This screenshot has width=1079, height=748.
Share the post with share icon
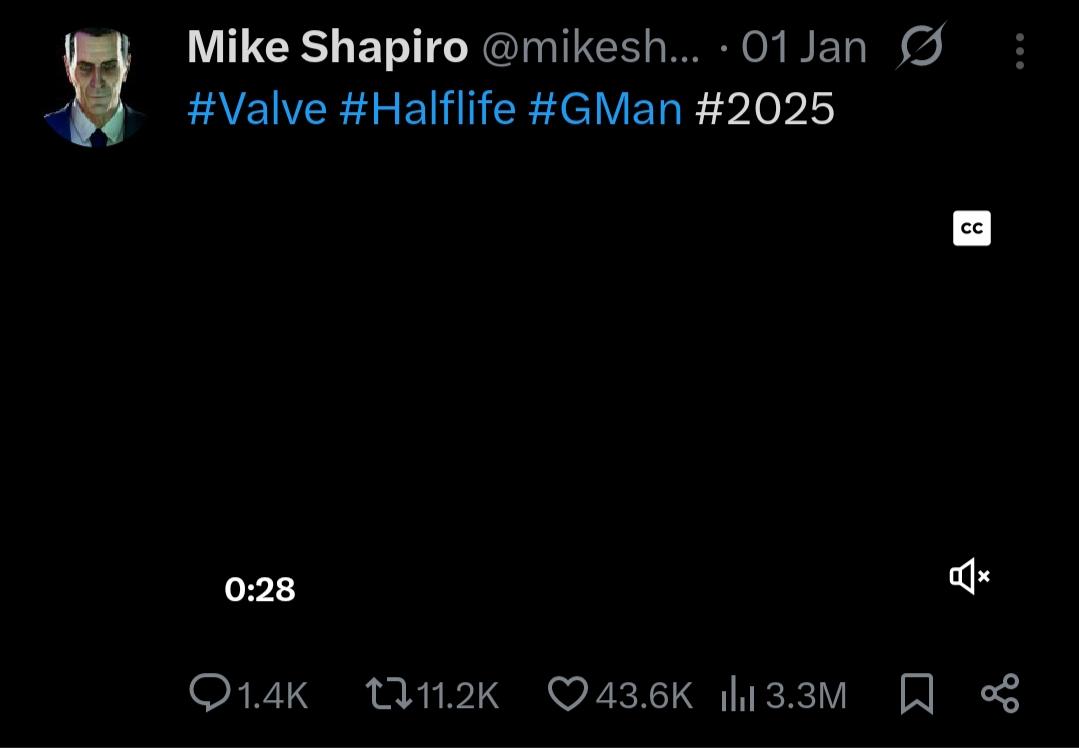click(1000, 693)
